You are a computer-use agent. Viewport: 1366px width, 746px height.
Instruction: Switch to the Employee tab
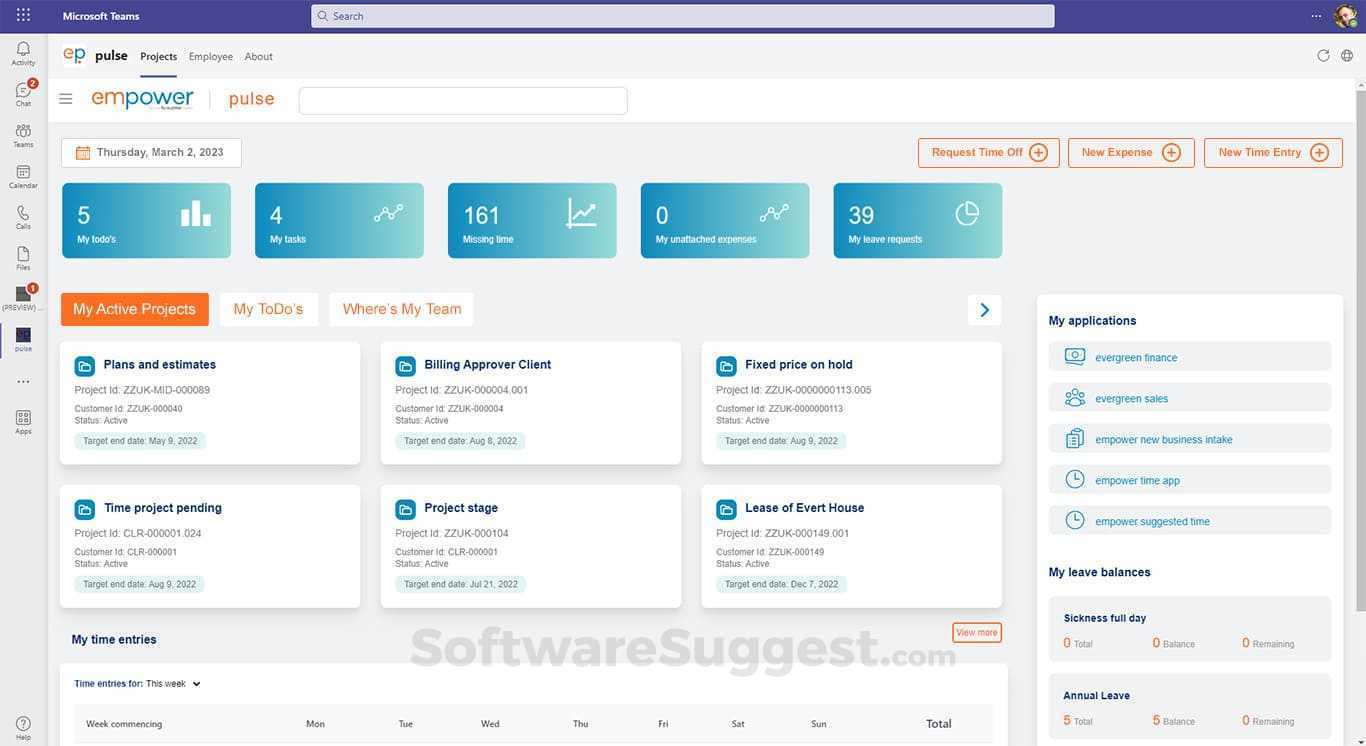210,57
